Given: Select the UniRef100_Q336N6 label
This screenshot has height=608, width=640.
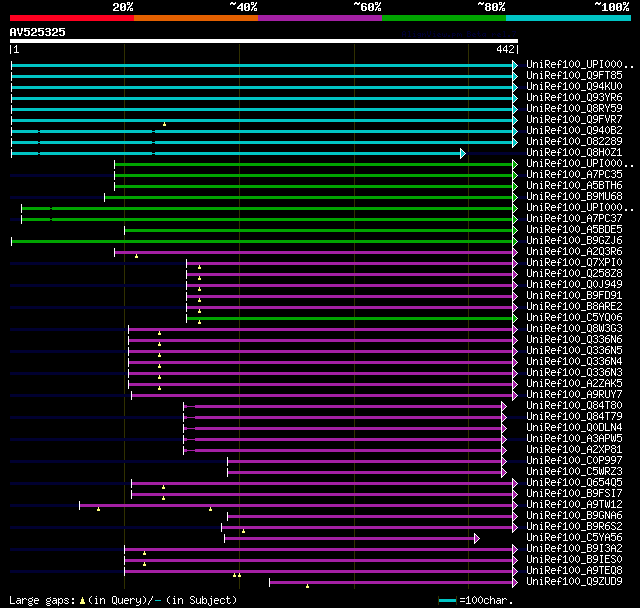Looking at the screenshot, I should [x=574, y=340].
